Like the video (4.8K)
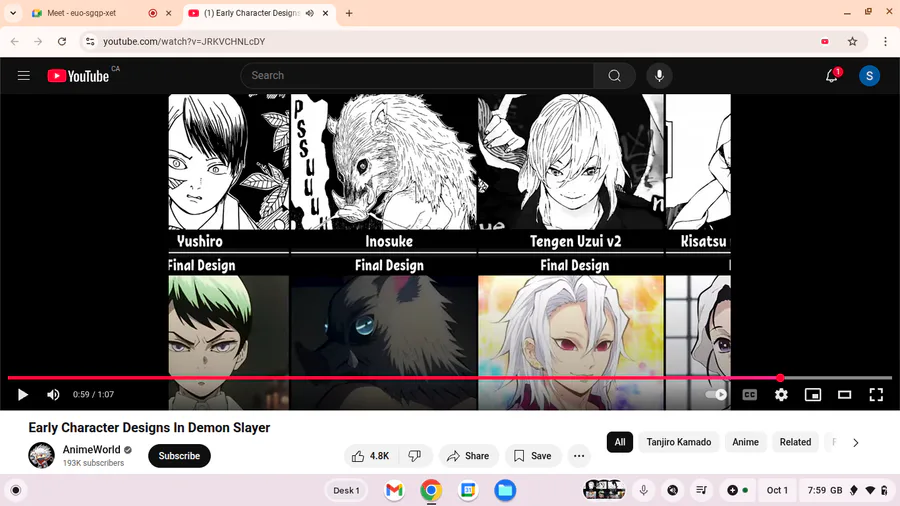Viewport: 900px width, 506px height. 372,456
